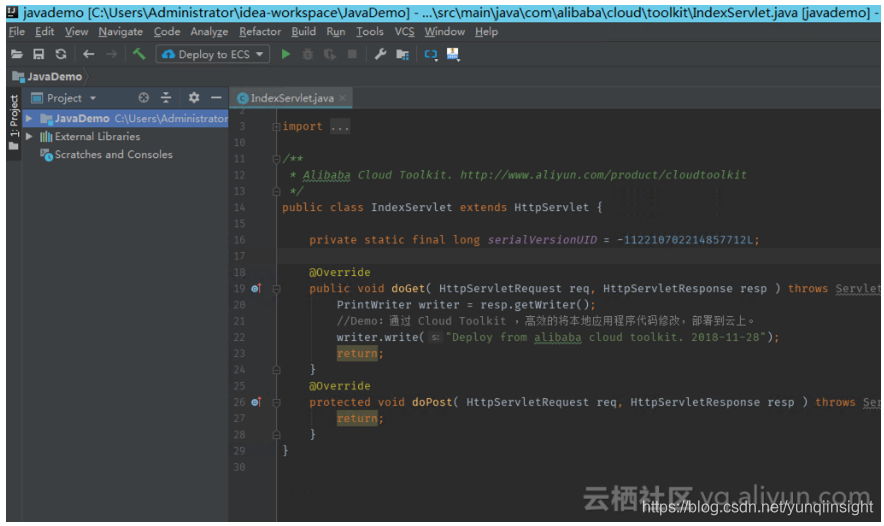Open the Window menu
This screenshot has width=884, height=526.
coord(445,32)
